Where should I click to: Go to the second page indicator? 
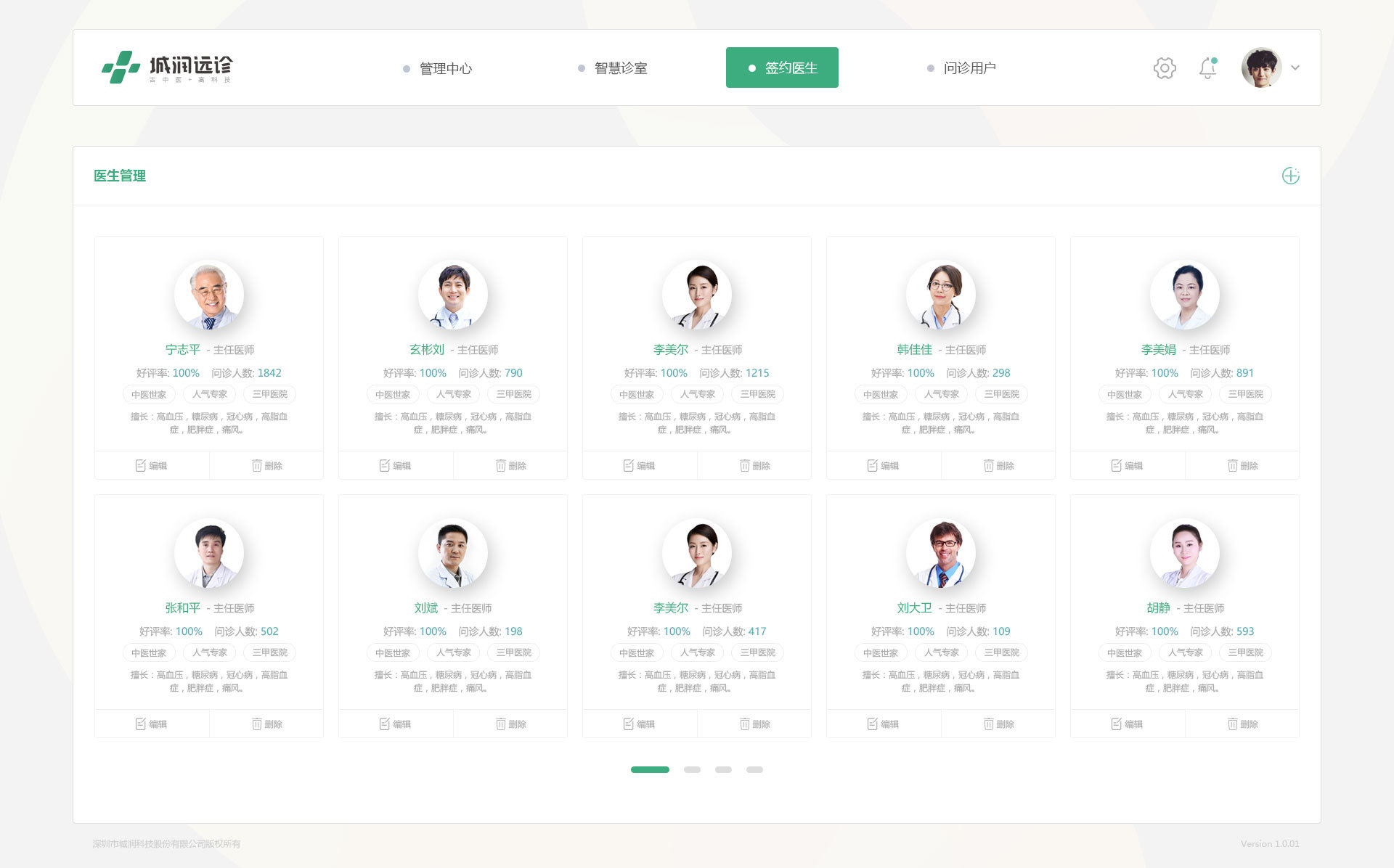(692, 769)
